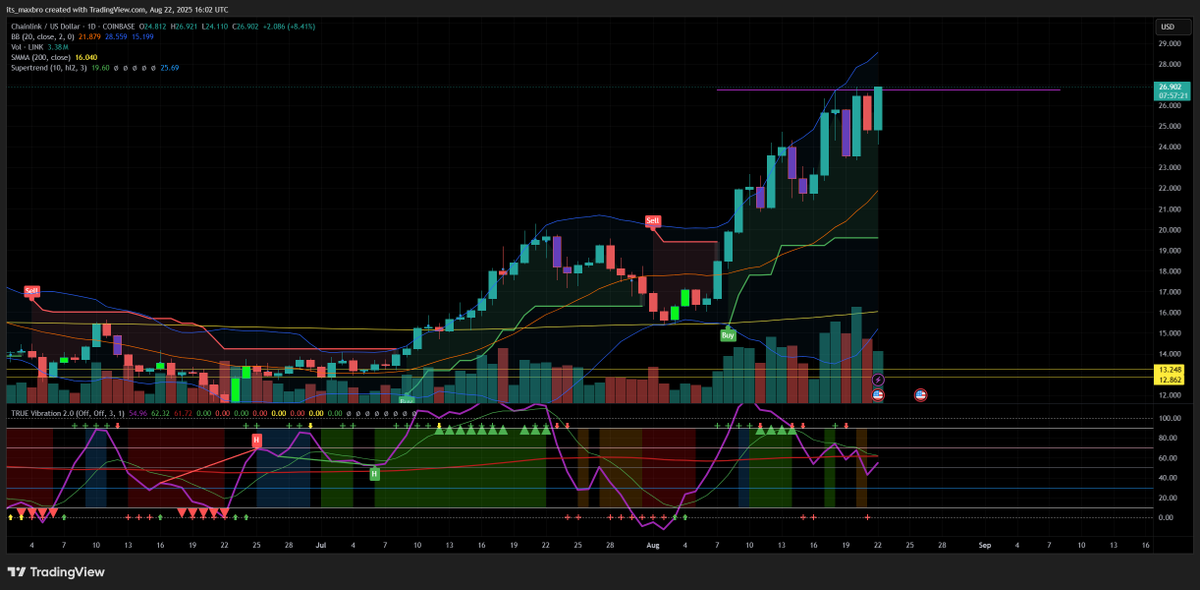Select the Vol · LINK indicator legend
Screen dimensions: 1200x590
(27, 46)
